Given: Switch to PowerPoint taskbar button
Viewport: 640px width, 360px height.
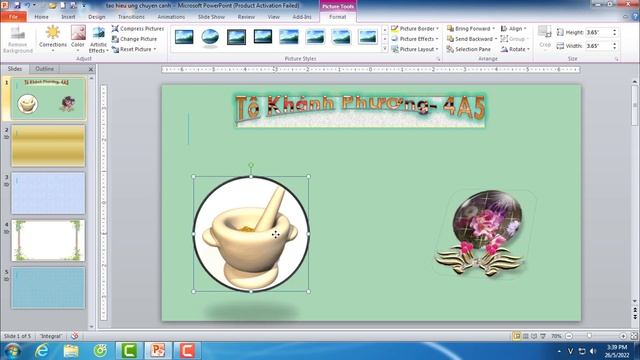Looking at the screenshot, I should [158, 351].
